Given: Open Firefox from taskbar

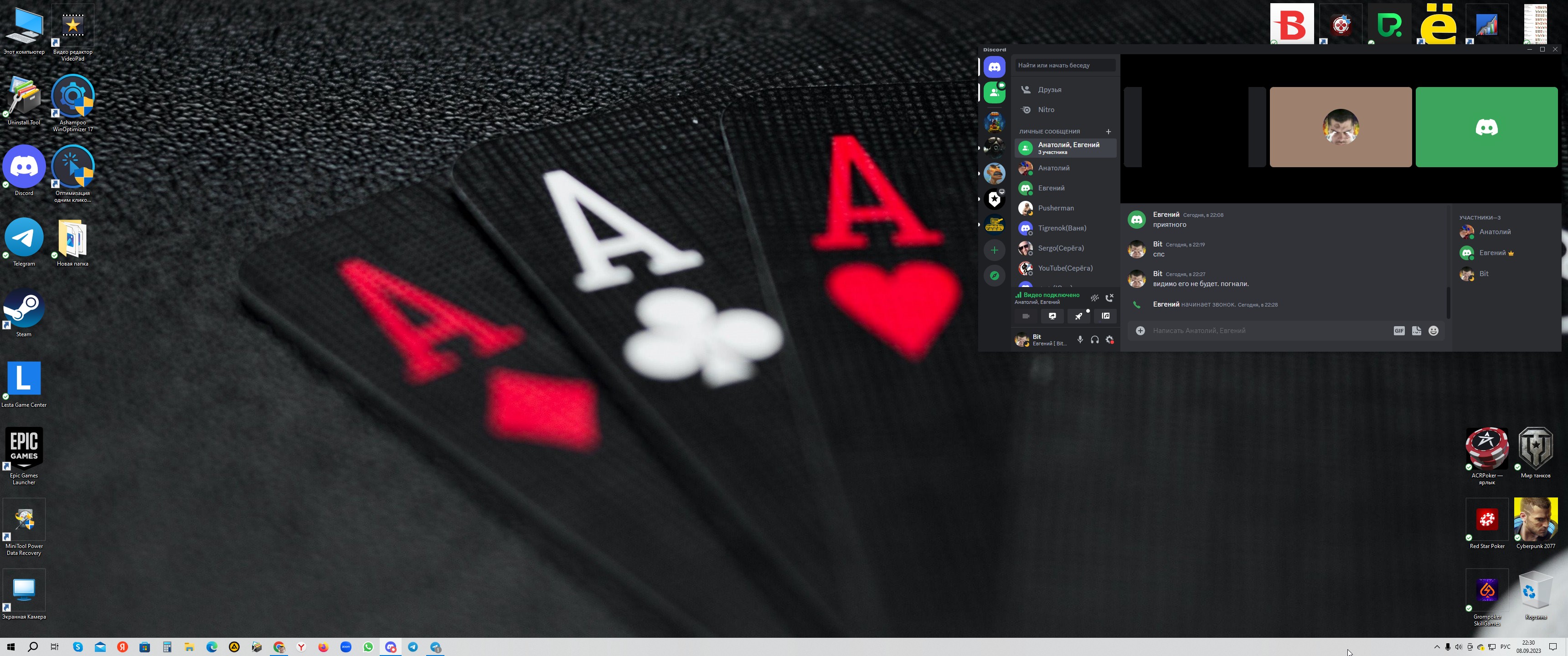Looking at the screenshot, I should [x=323, y=647].
